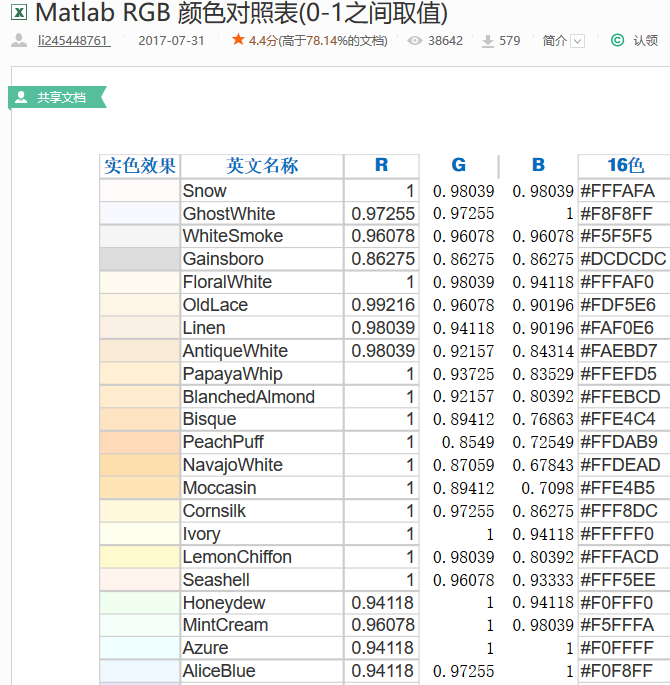Viewport: 670px width, 685px height.
Task: Click the document title text
Action: click(241, 13)
